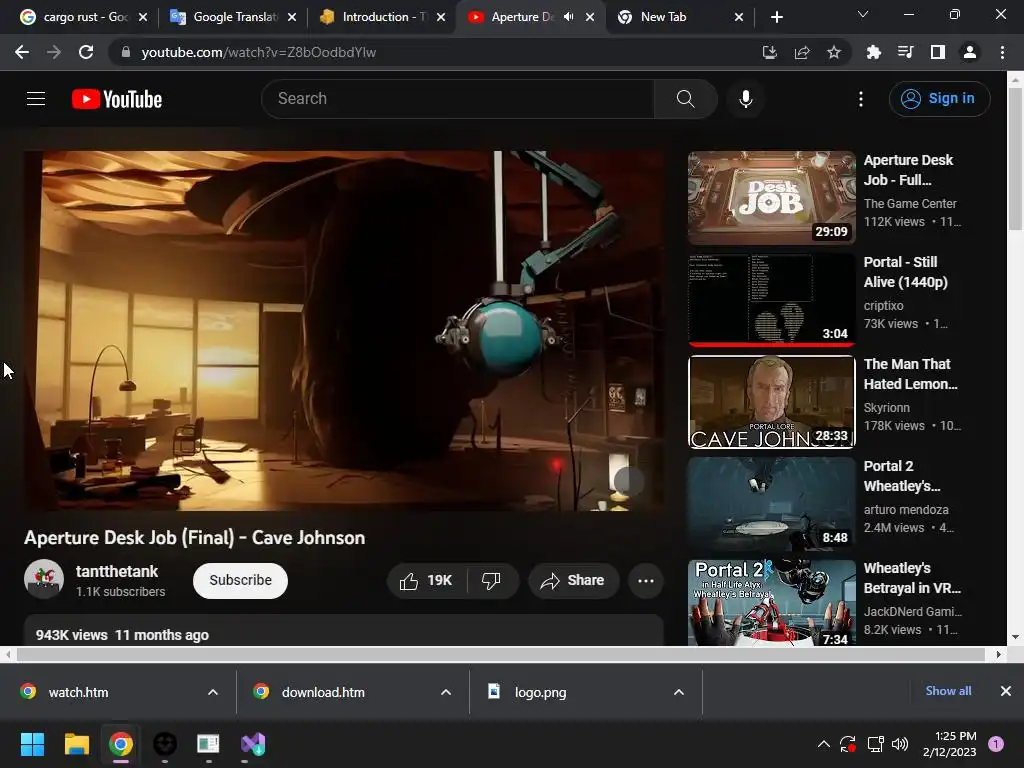Toggle Chrome side panel

938,52
